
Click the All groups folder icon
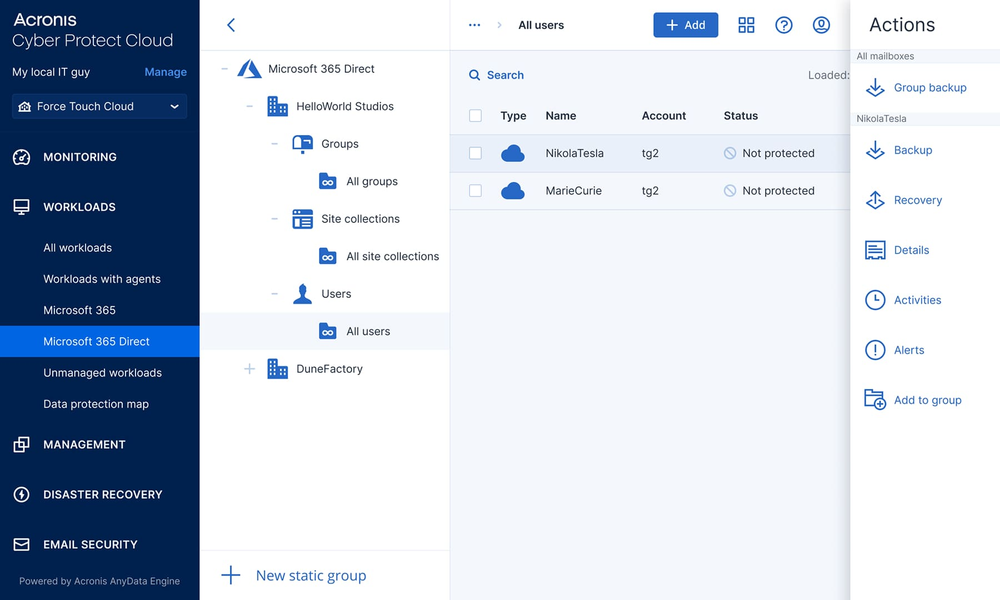[328, 182]
